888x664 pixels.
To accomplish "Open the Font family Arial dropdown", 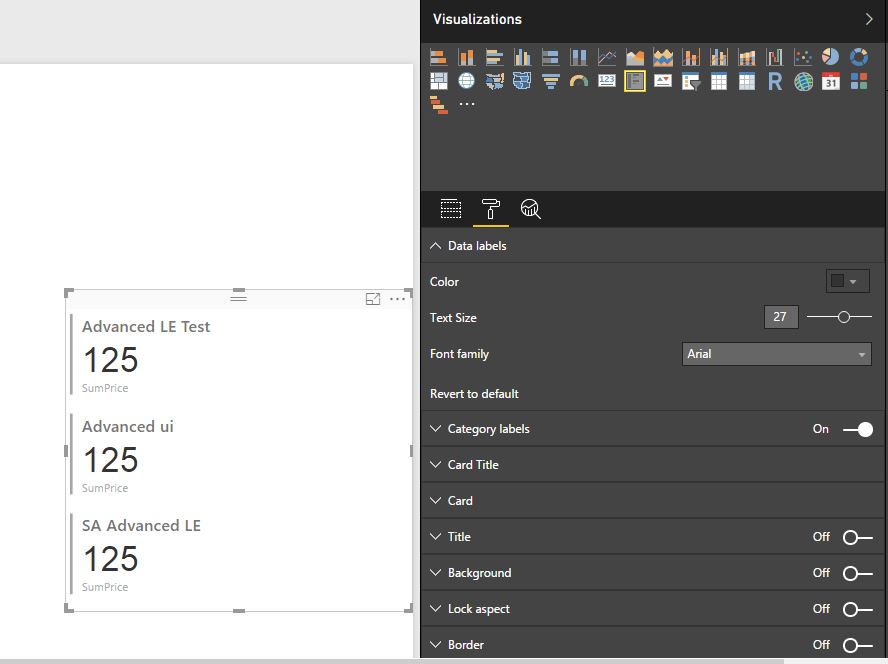I will [776, 354].
